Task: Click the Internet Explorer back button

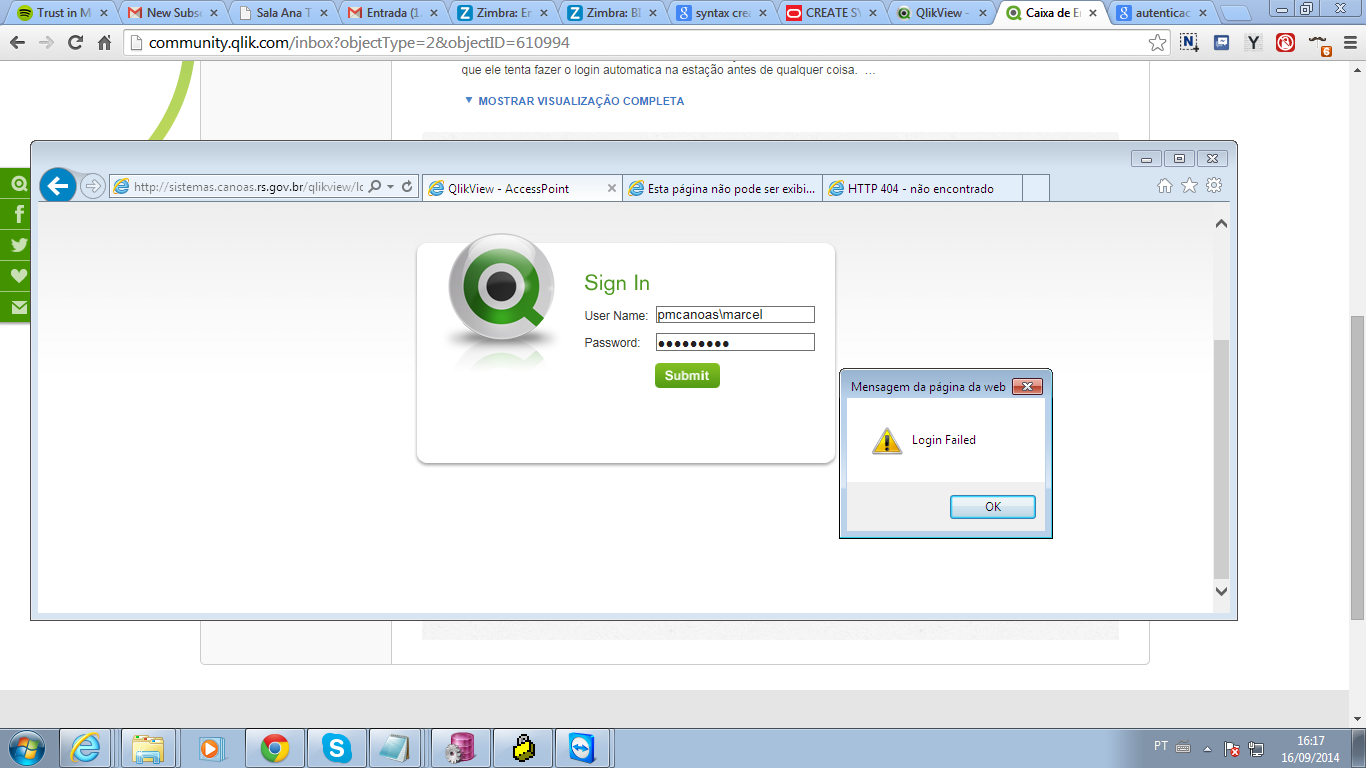Action: (x=58, y=185)
